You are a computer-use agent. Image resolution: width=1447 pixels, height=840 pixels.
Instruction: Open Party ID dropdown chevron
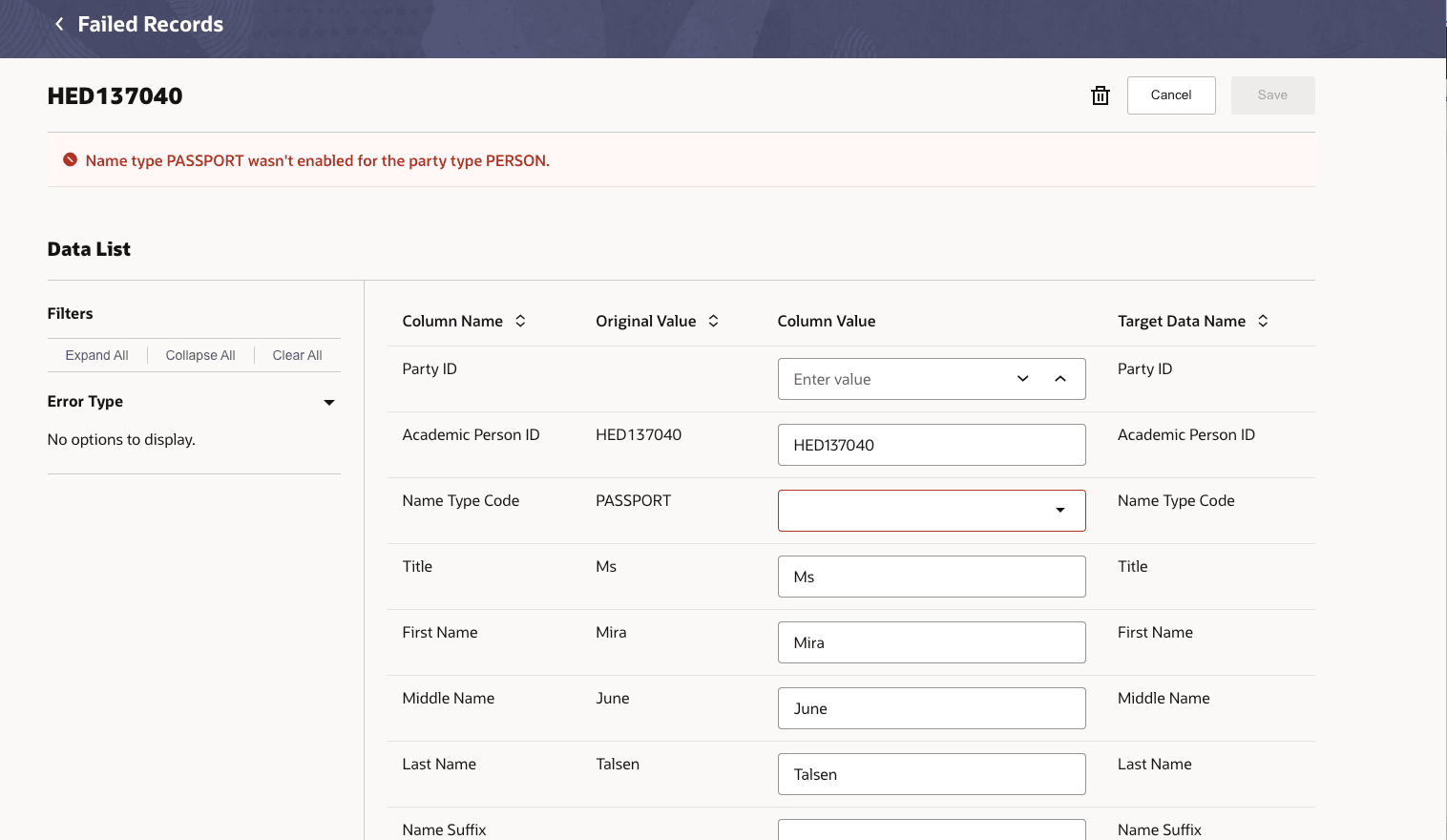tap(1023, 379)
